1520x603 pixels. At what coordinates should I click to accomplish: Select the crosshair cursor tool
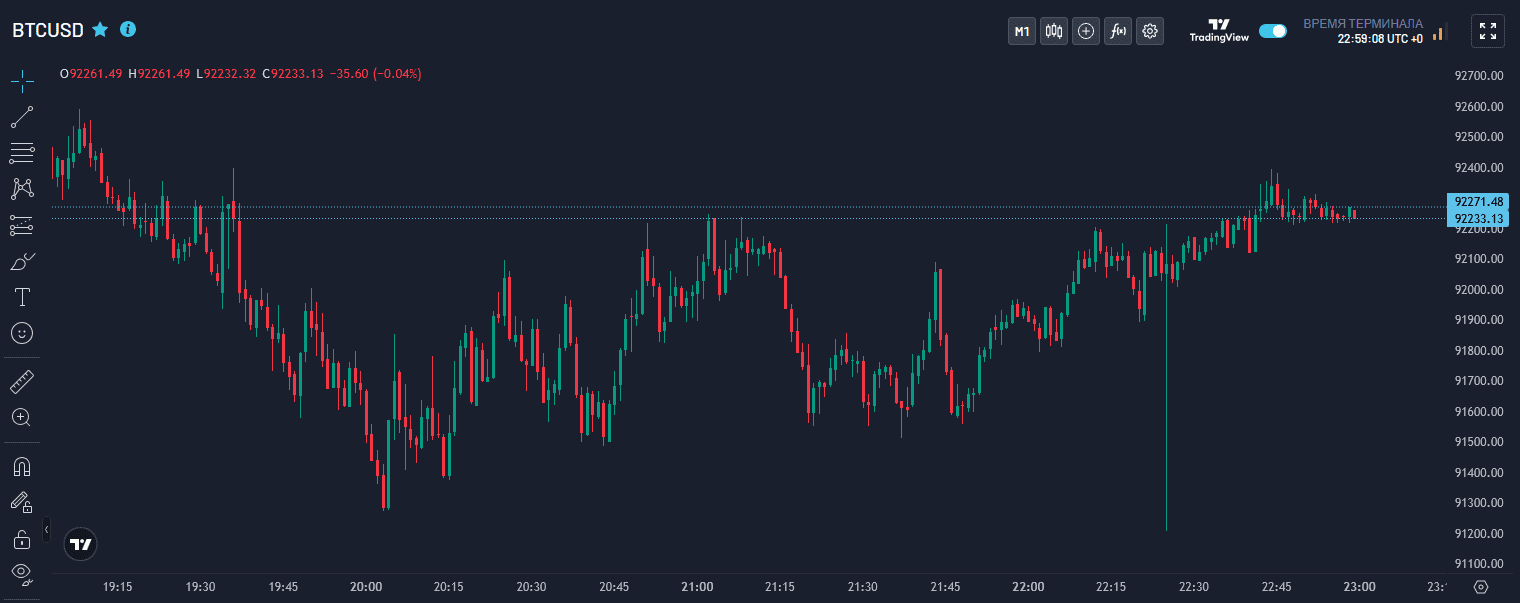pos(22,80)
